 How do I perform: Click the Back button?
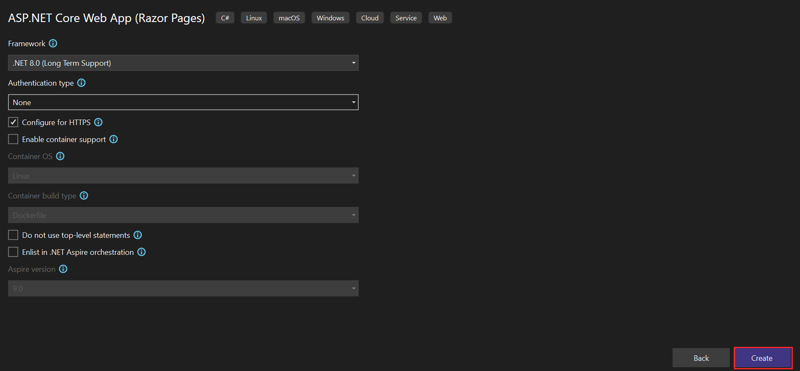(701, 358)
